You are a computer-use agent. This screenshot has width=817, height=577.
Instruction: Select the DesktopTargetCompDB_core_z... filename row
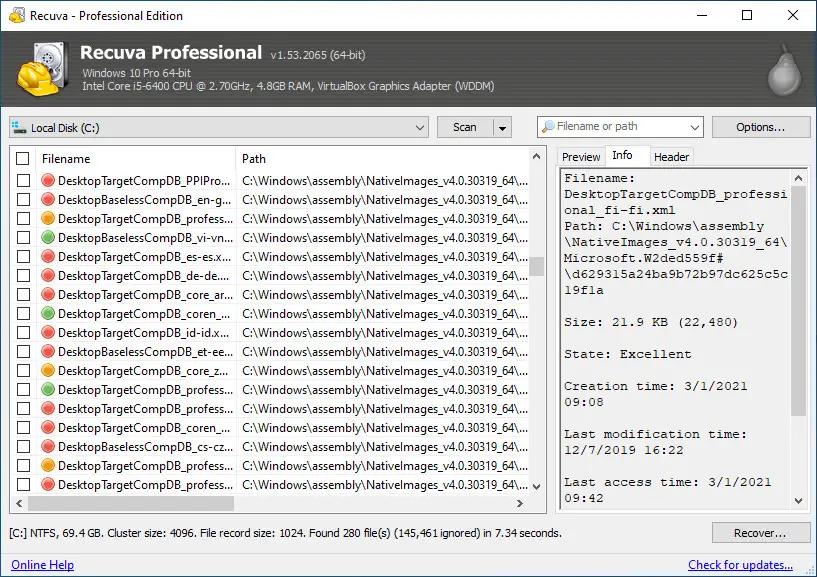coord(143,371)
